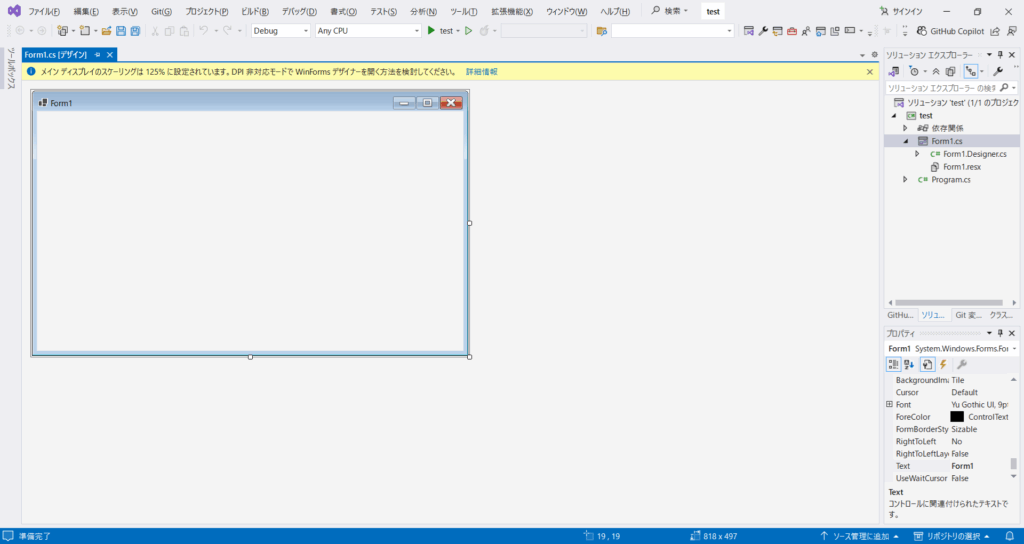This screenshot has height=544, width=1024.
Task: Open the ビルド(B) menu
Action: coord(255,11)
